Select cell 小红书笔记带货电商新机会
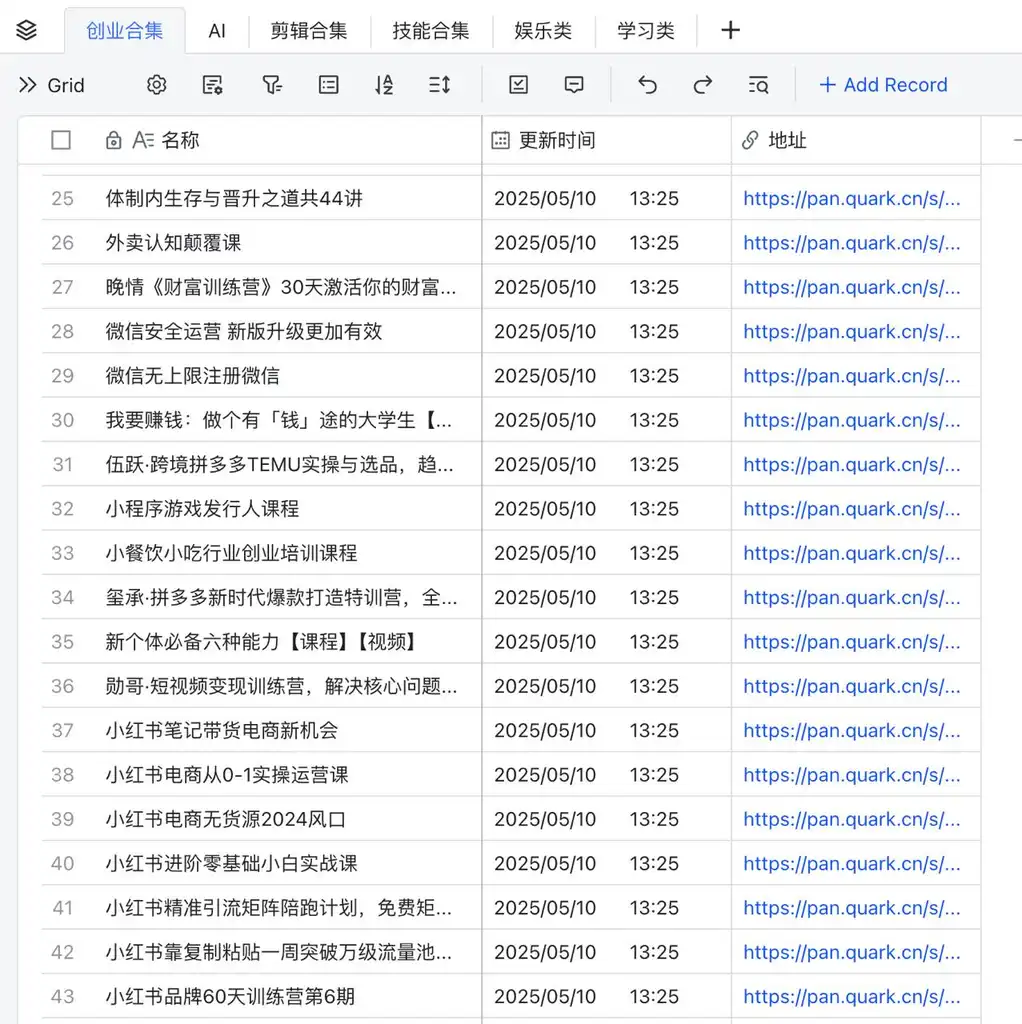1022x1024 pixels. coord(288,730)
